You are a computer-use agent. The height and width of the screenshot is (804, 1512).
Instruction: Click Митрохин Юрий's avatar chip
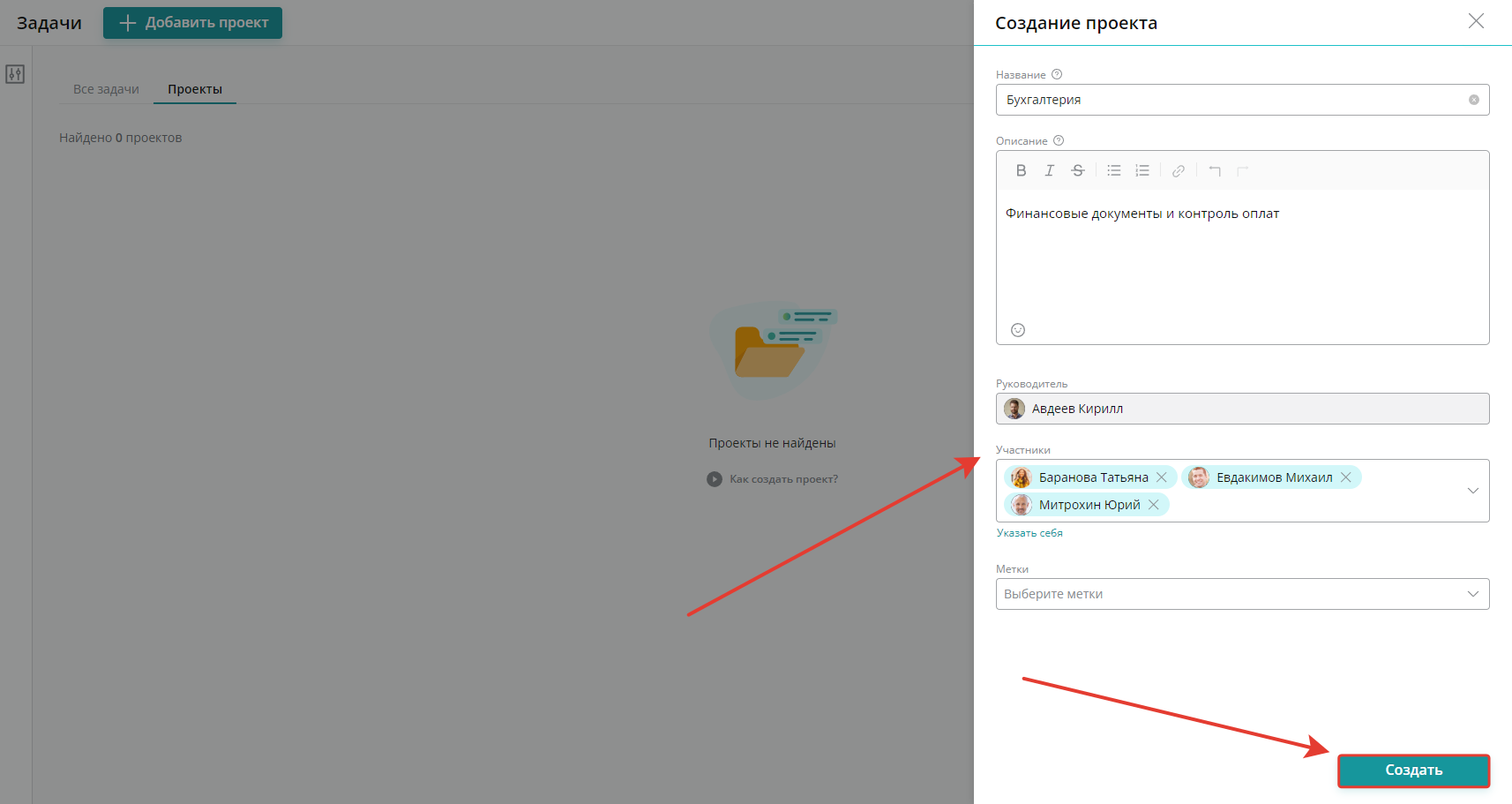(1022, 505)
